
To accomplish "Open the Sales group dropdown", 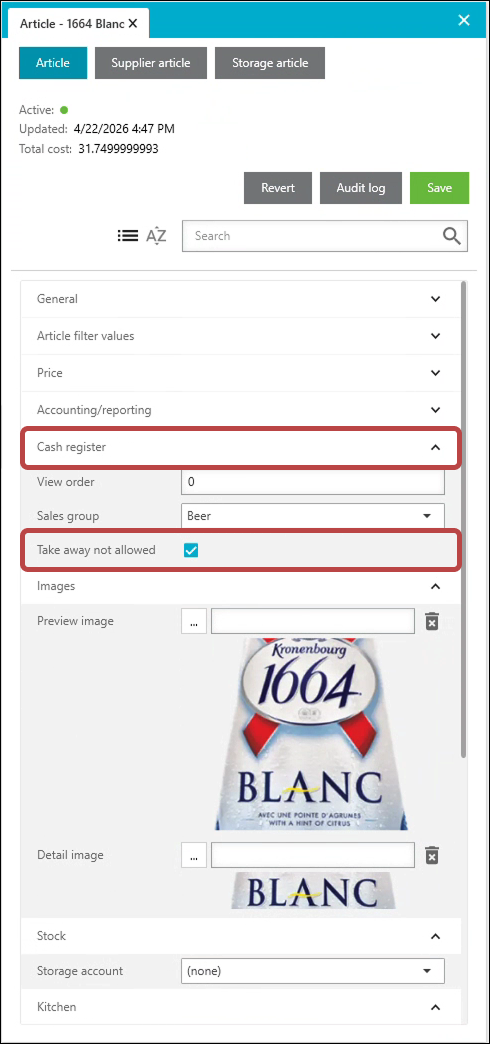I will click(313, 515).
